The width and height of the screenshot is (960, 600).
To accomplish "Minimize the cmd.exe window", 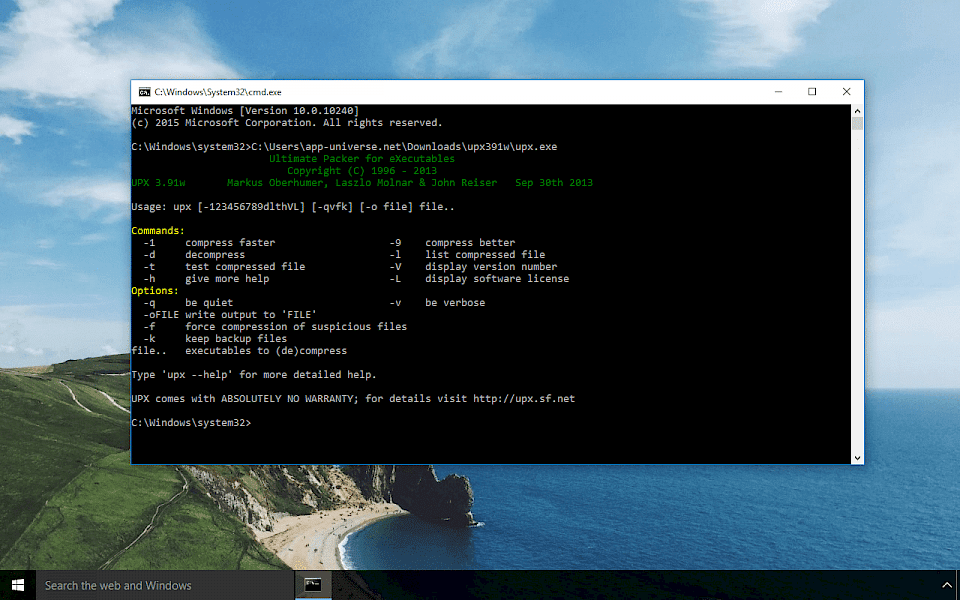I will tap(778, 92).
